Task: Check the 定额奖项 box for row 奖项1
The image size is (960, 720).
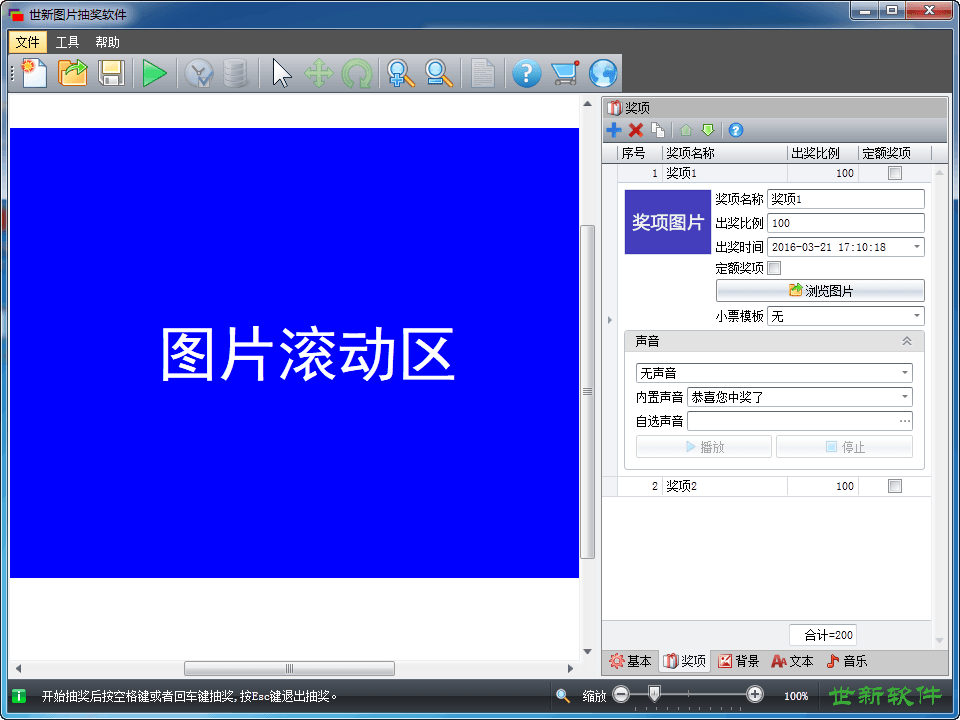Action: [x=895, y=173]
